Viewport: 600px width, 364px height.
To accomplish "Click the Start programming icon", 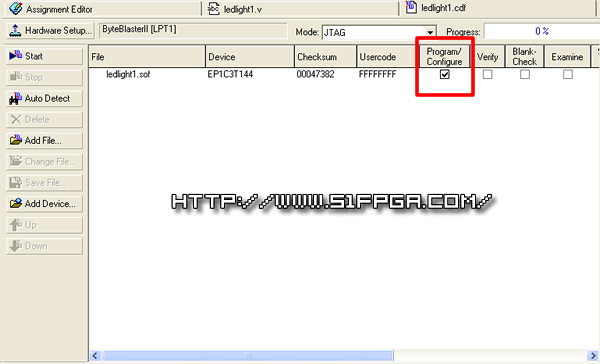I will (15, 56).
